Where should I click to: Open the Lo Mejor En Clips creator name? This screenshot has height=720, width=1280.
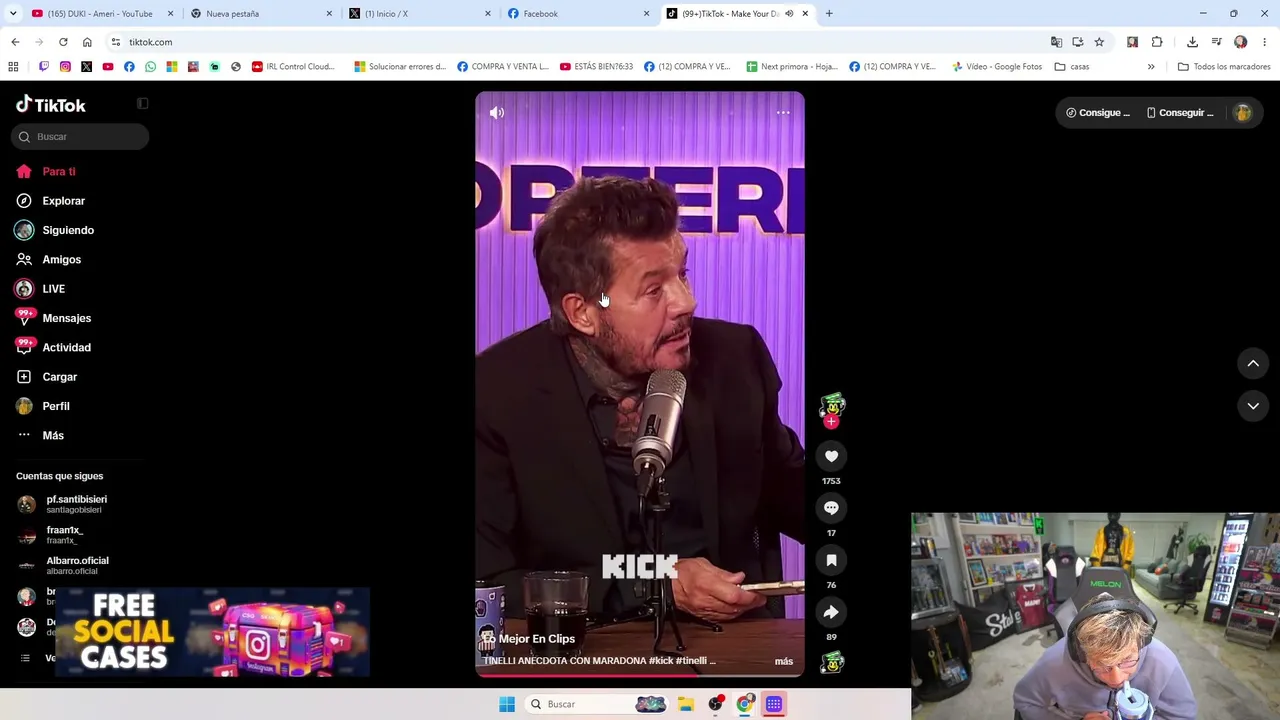[x=529, y=639]
